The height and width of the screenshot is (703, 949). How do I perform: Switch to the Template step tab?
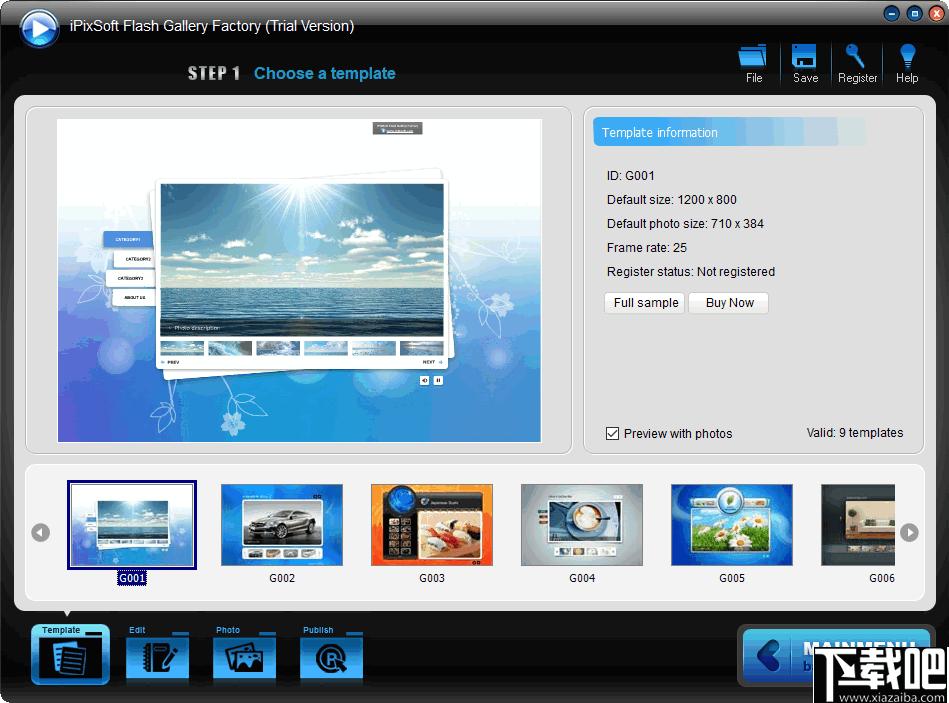[70, 655]
